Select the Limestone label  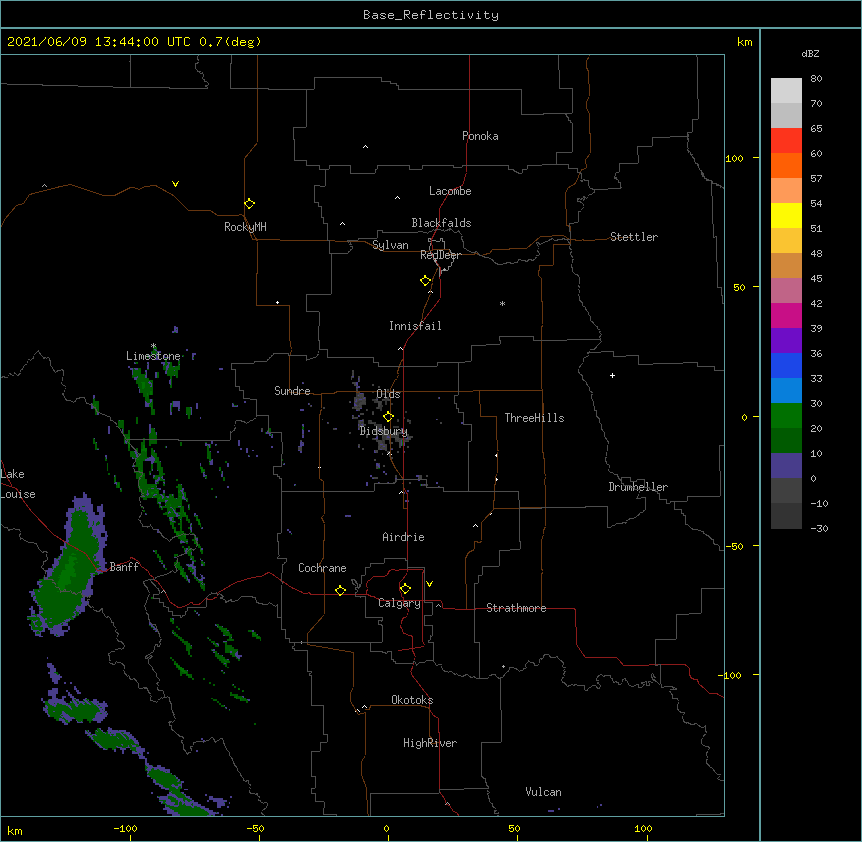point(153,356)
